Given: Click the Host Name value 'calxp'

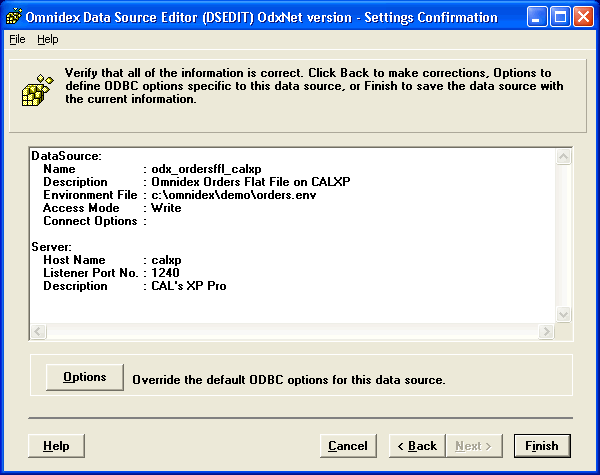Looking at the screenshot, I should coord(166,260).
